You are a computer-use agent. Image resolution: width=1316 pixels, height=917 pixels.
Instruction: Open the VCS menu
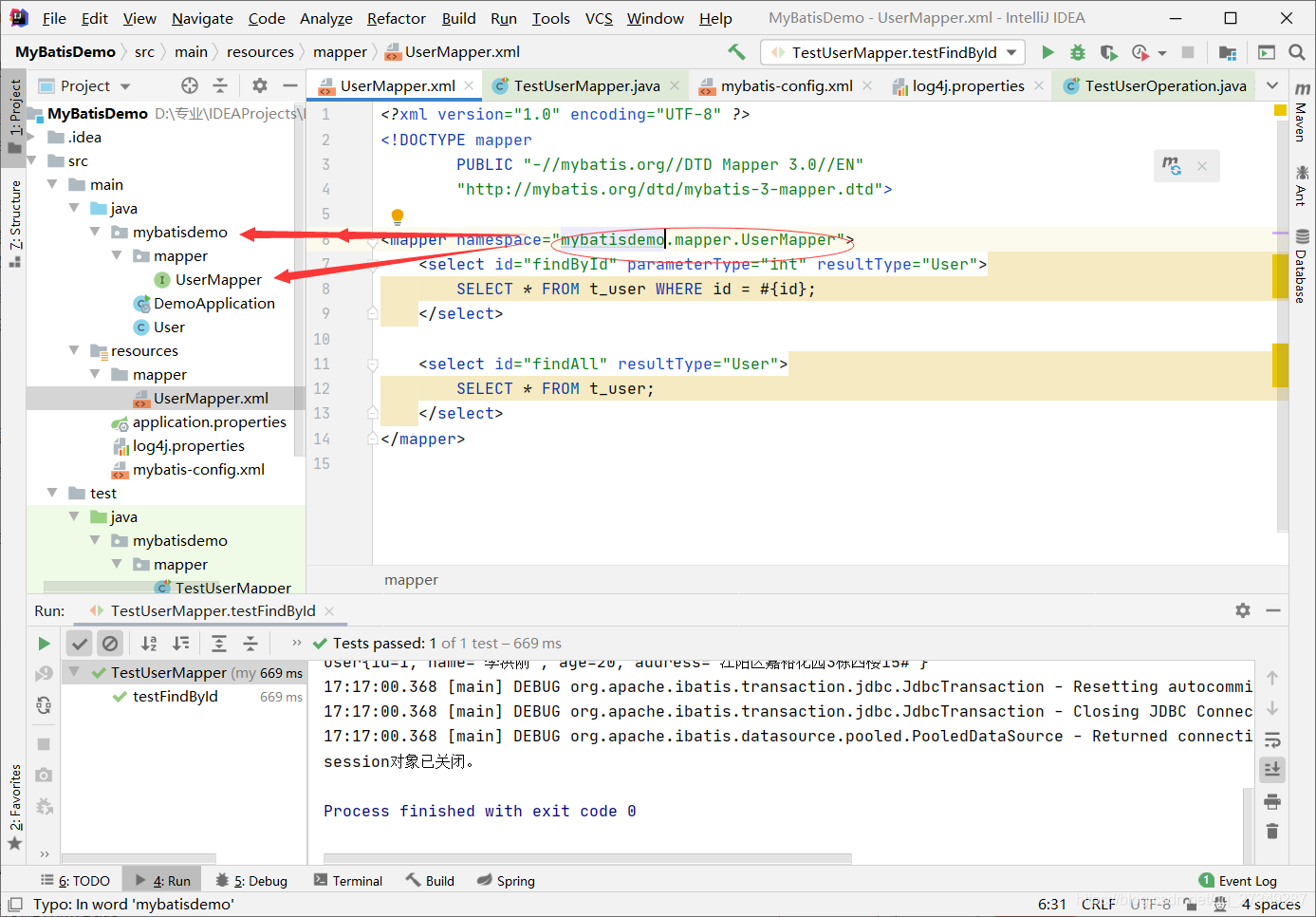coord(599,18)
